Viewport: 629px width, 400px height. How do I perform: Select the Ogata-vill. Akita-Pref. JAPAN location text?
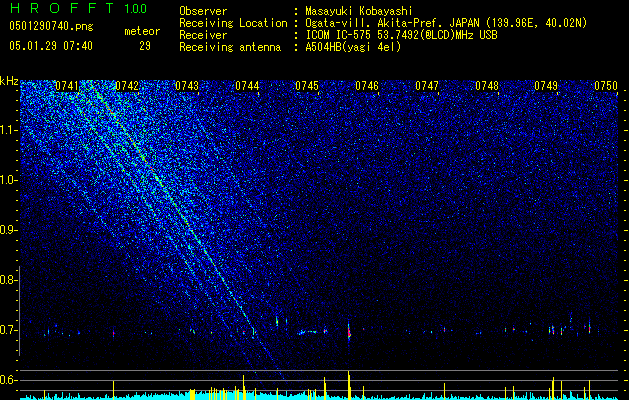click(x=446, y=23)
